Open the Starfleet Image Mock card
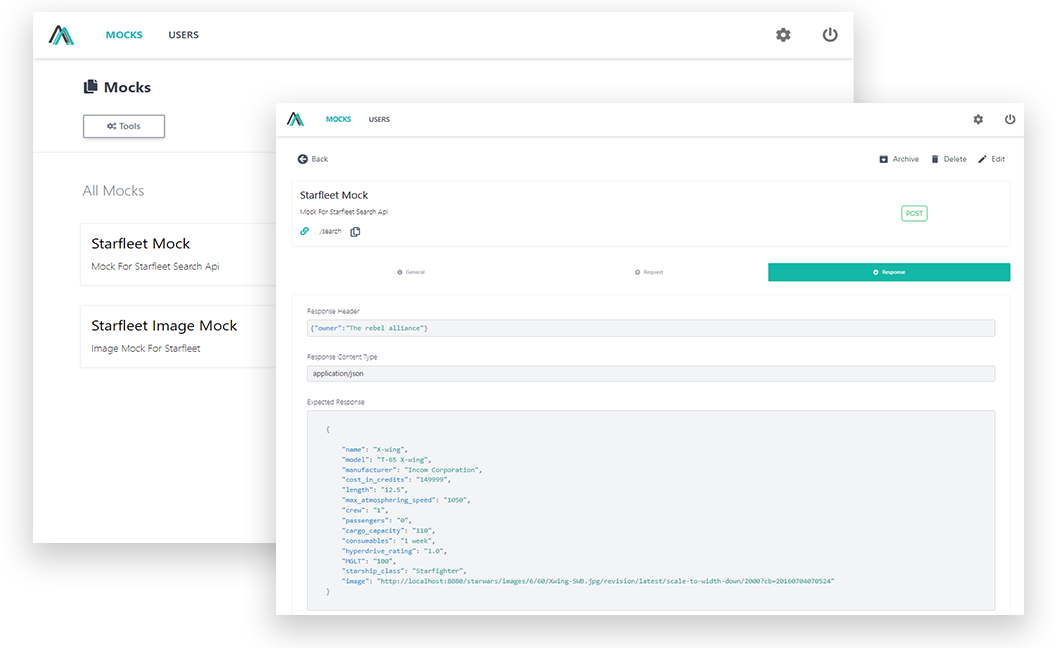Image resolution: width=1057 pixels, height=648 pixels. [179, 336]
